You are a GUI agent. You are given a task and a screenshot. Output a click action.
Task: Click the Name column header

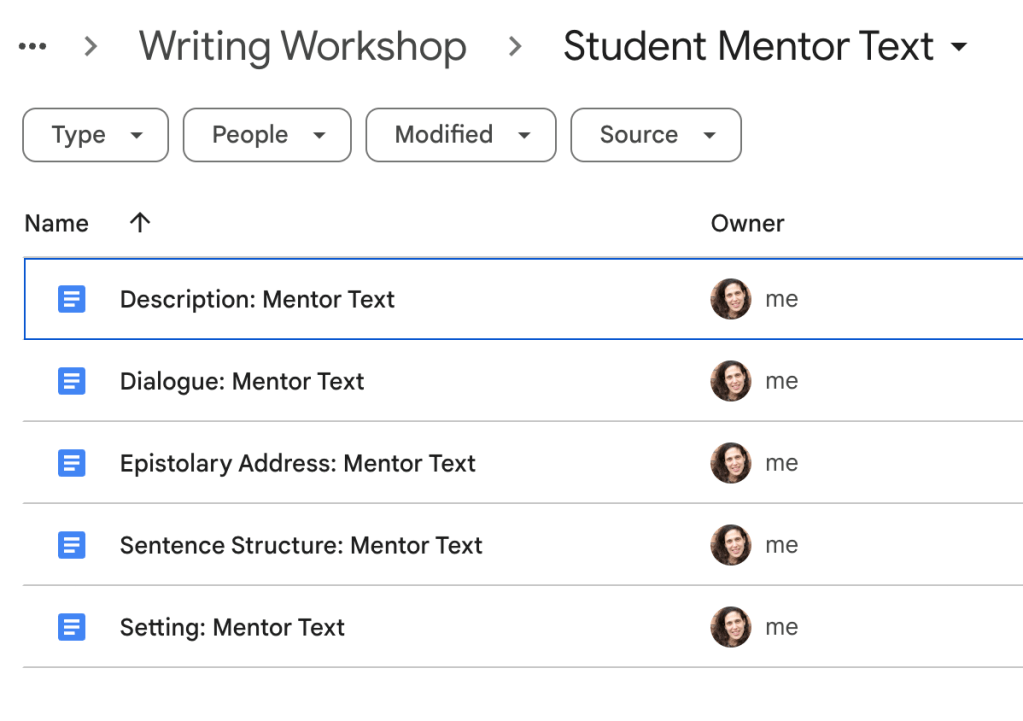[56, 223]
